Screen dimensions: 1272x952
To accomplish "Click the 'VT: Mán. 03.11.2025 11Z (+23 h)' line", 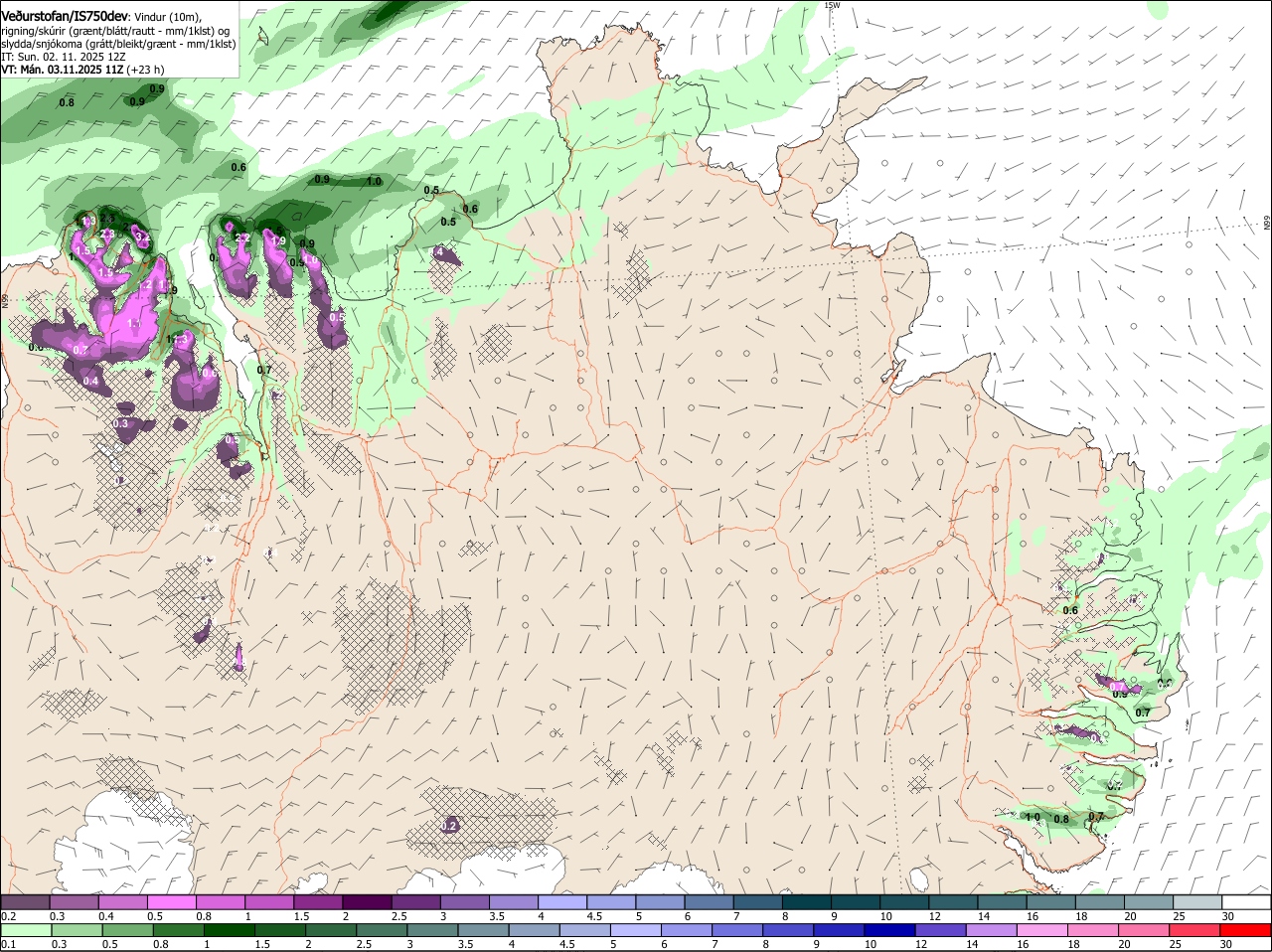I will click(x=82, y=70).
